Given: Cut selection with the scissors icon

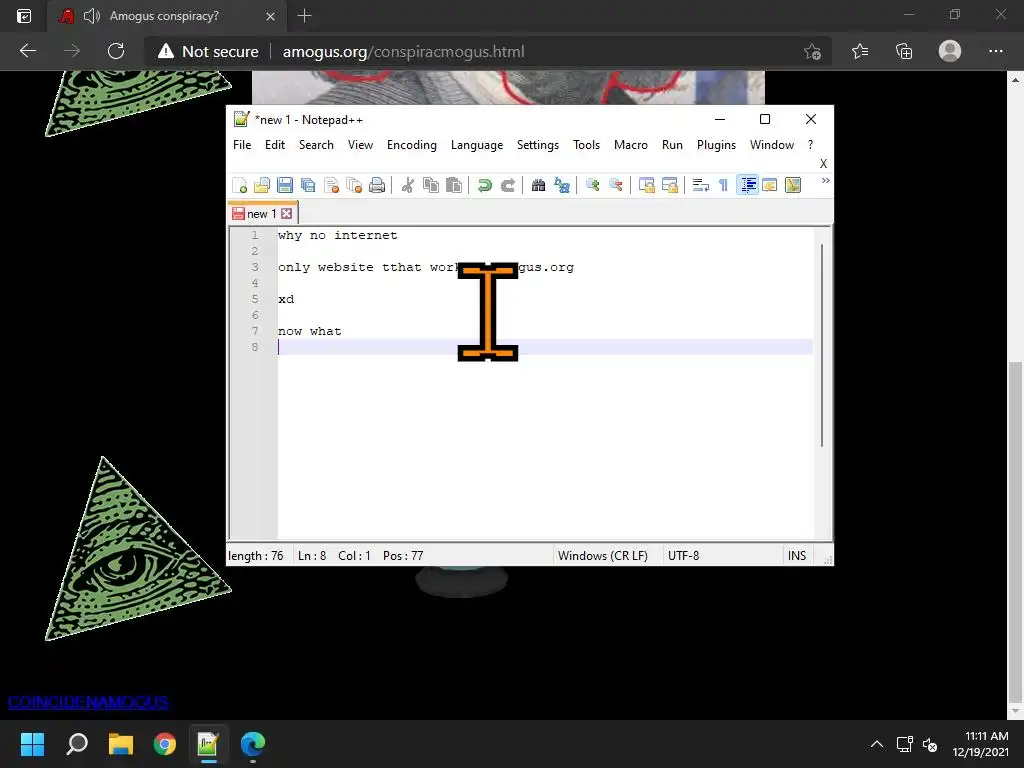Looking at the screenshot, I should tap(408, 185).
